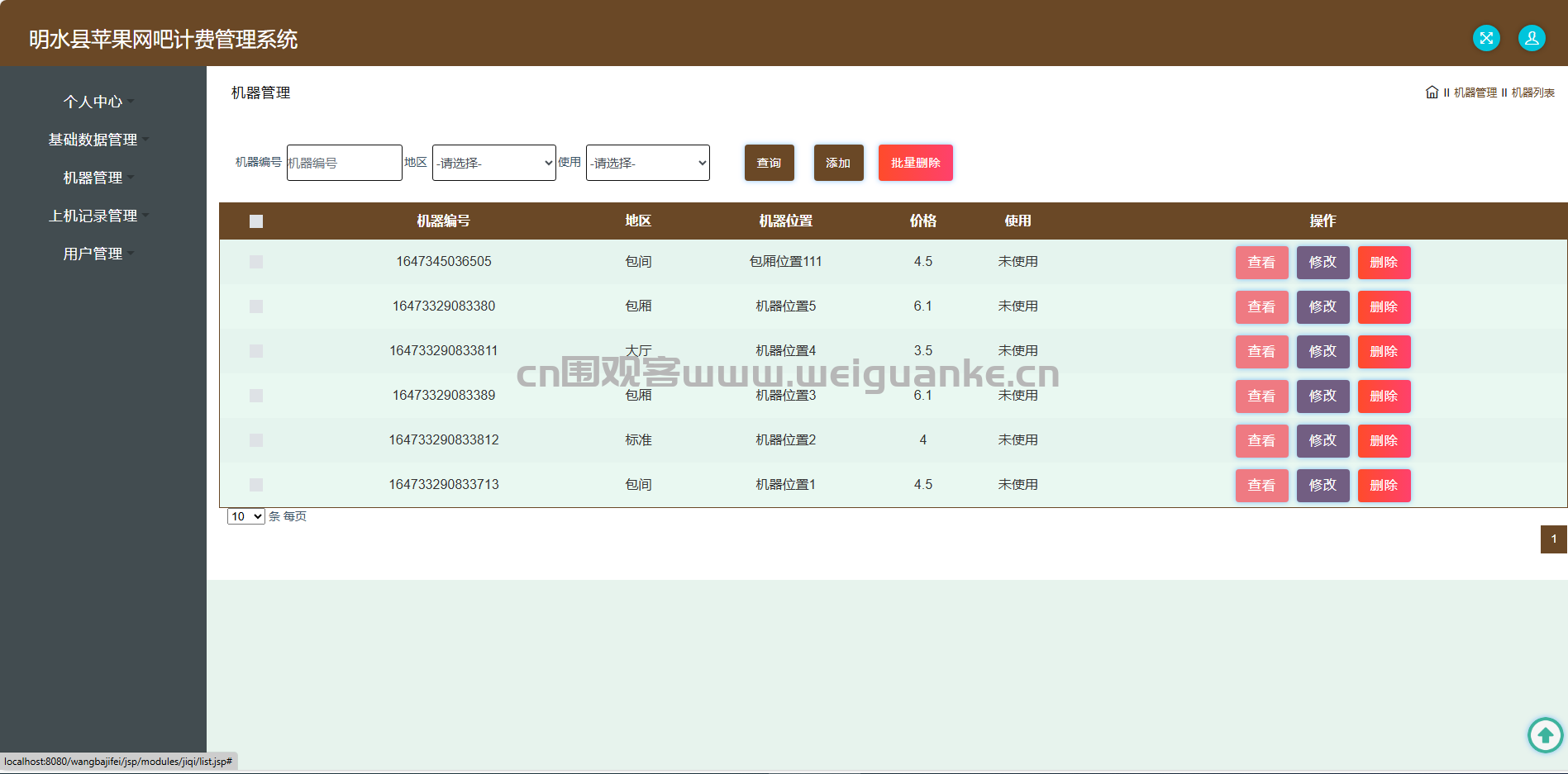Click the 机器管理 breadcrumb link
1568x774 pixels.
[1475, 93]
